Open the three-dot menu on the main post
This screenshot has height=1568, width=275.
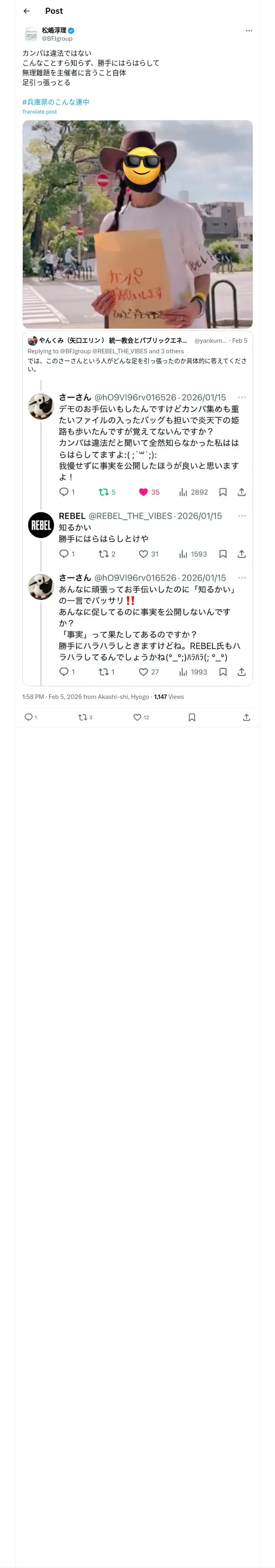(x=249, y=31)
